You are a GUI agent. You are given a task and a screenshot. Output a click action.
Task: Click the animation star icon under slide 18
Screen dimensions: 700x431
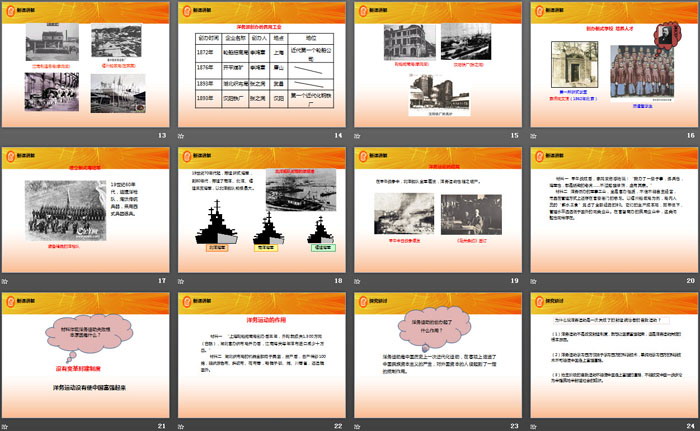point(181,281)
